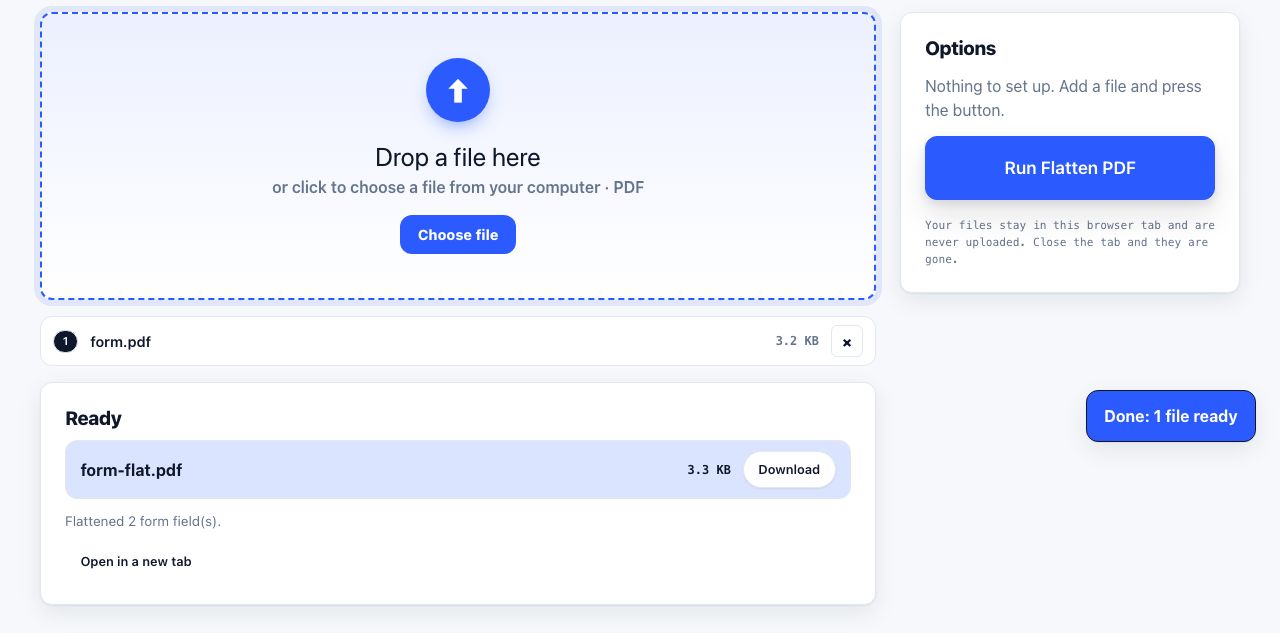The width and height of the screenshot is (1280, 633).
Task: Download form-flat.pdf
Action: 789,470
